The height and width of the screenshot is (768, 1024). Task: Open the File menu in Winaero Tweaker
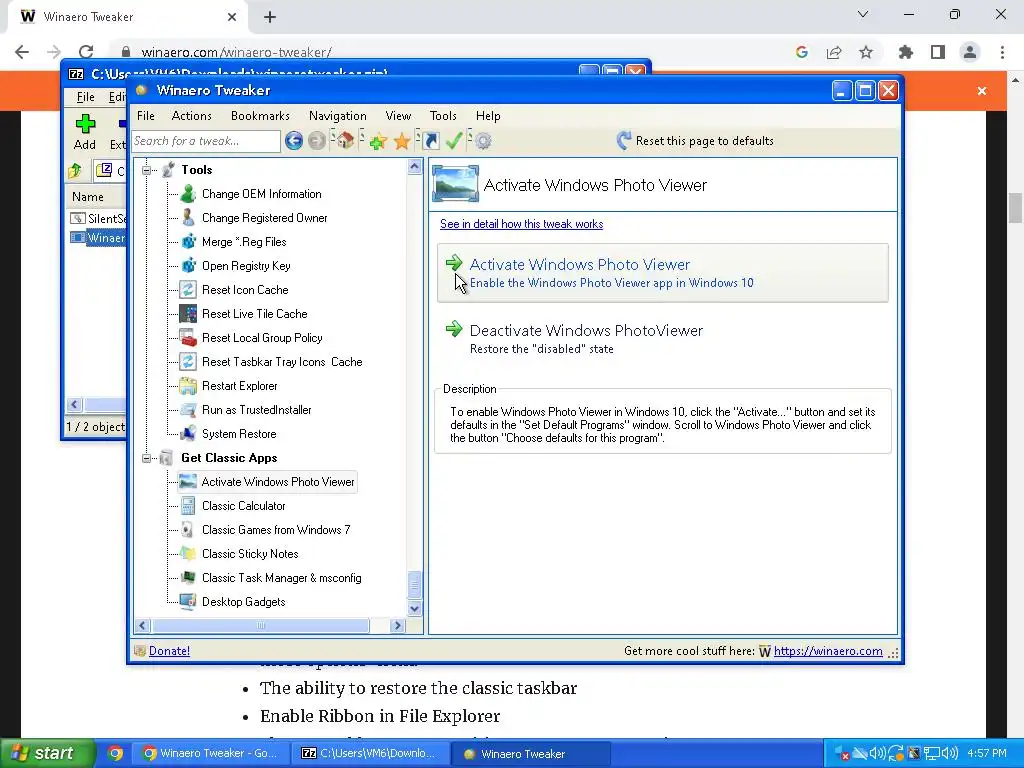coord(146,116)
